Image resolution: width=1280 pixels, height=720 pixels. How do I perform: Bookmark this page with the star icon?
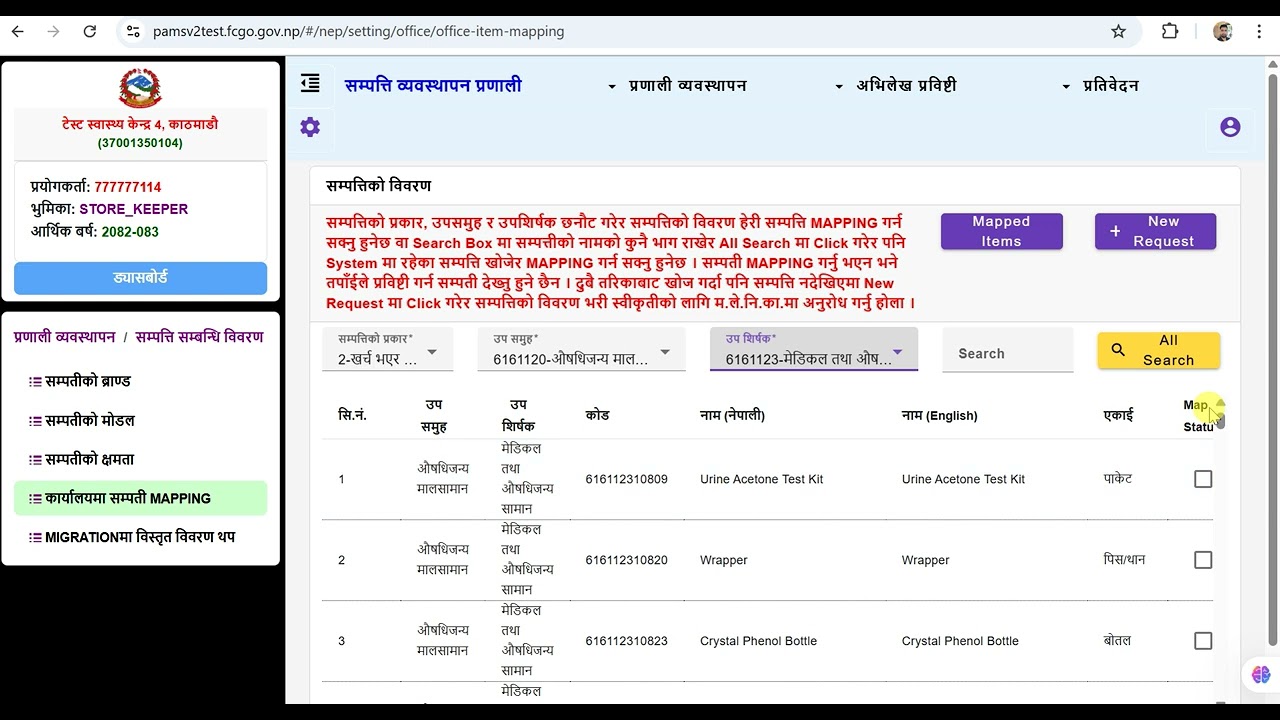pos(1118,31)
